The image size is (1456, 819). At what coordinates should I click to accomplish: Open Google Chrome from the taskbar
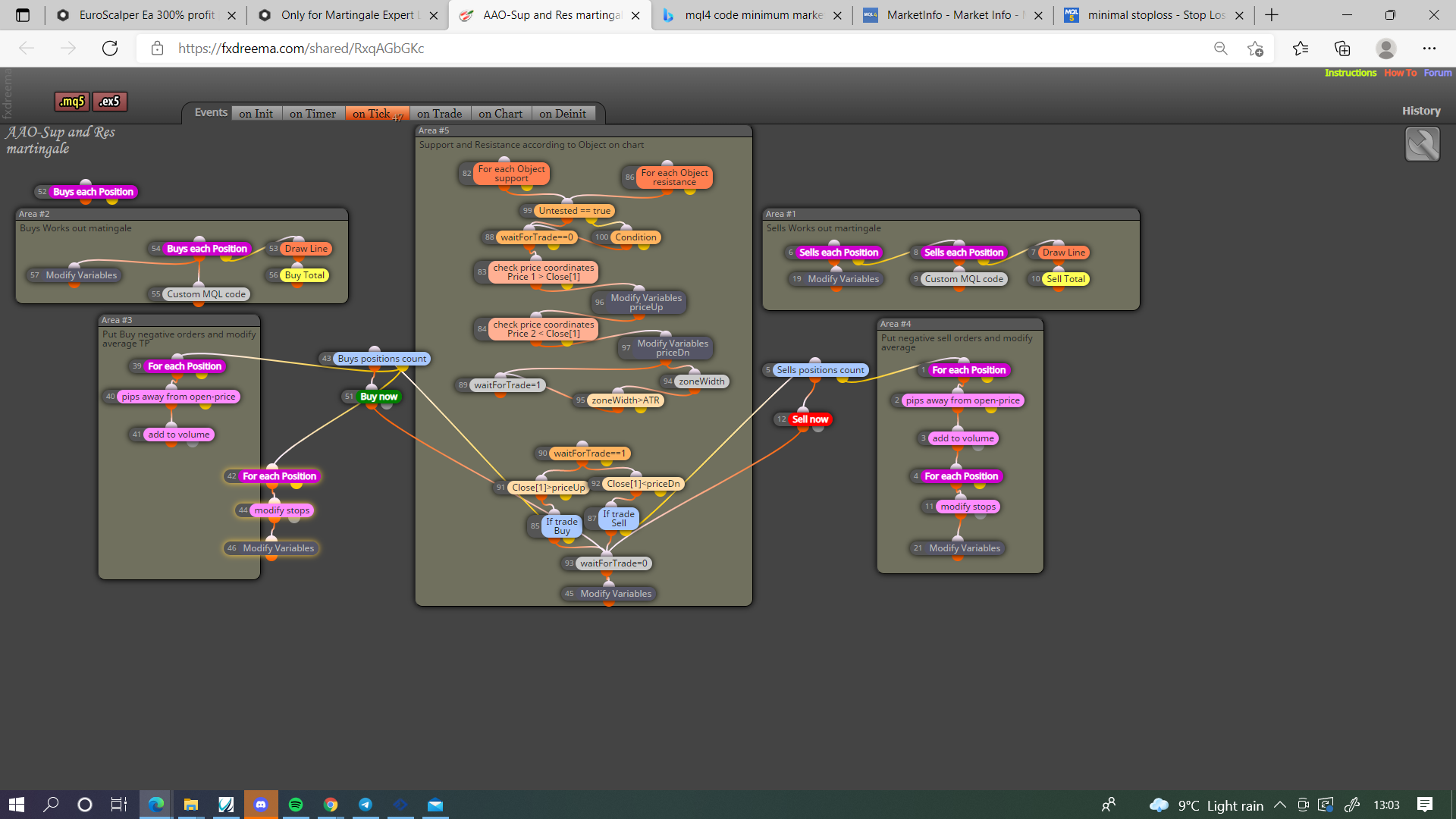pyautogui.click(x=331, y=805)
